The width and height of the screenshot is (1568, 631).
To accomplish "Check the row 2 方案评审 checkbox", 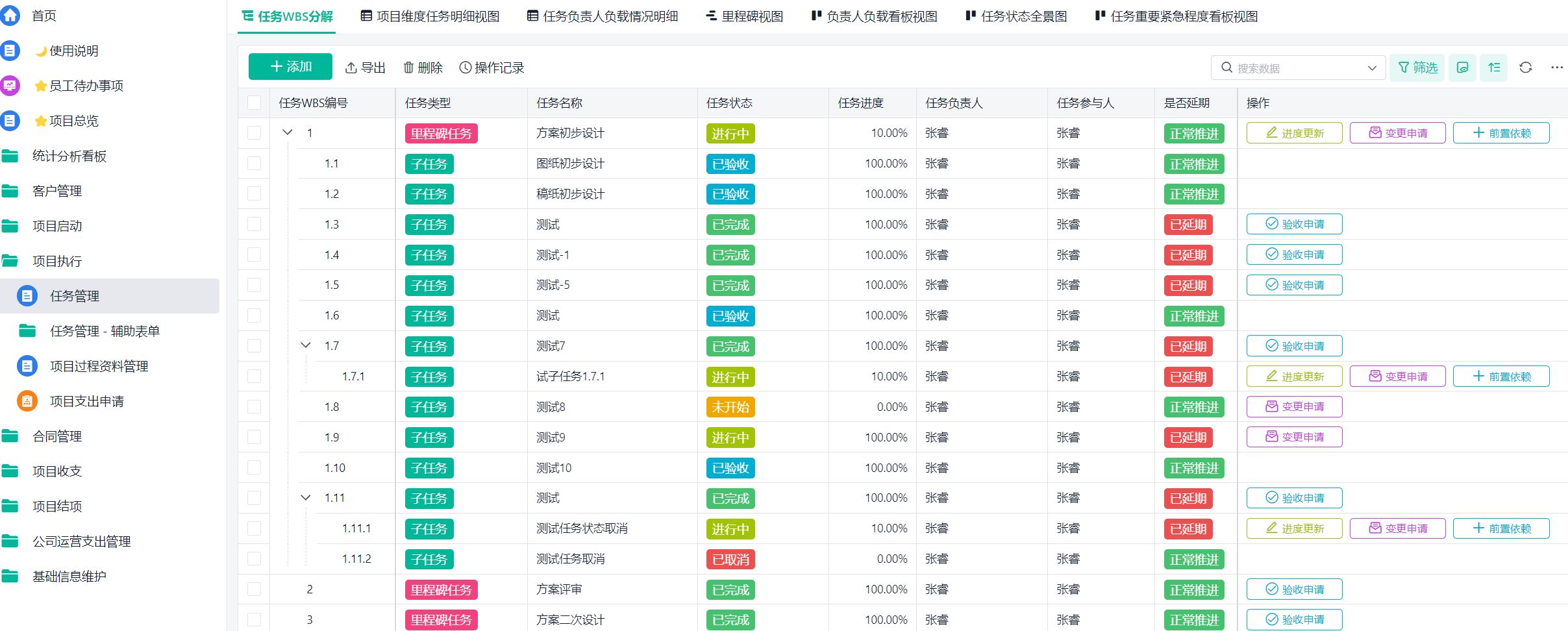I will (254, 589).
